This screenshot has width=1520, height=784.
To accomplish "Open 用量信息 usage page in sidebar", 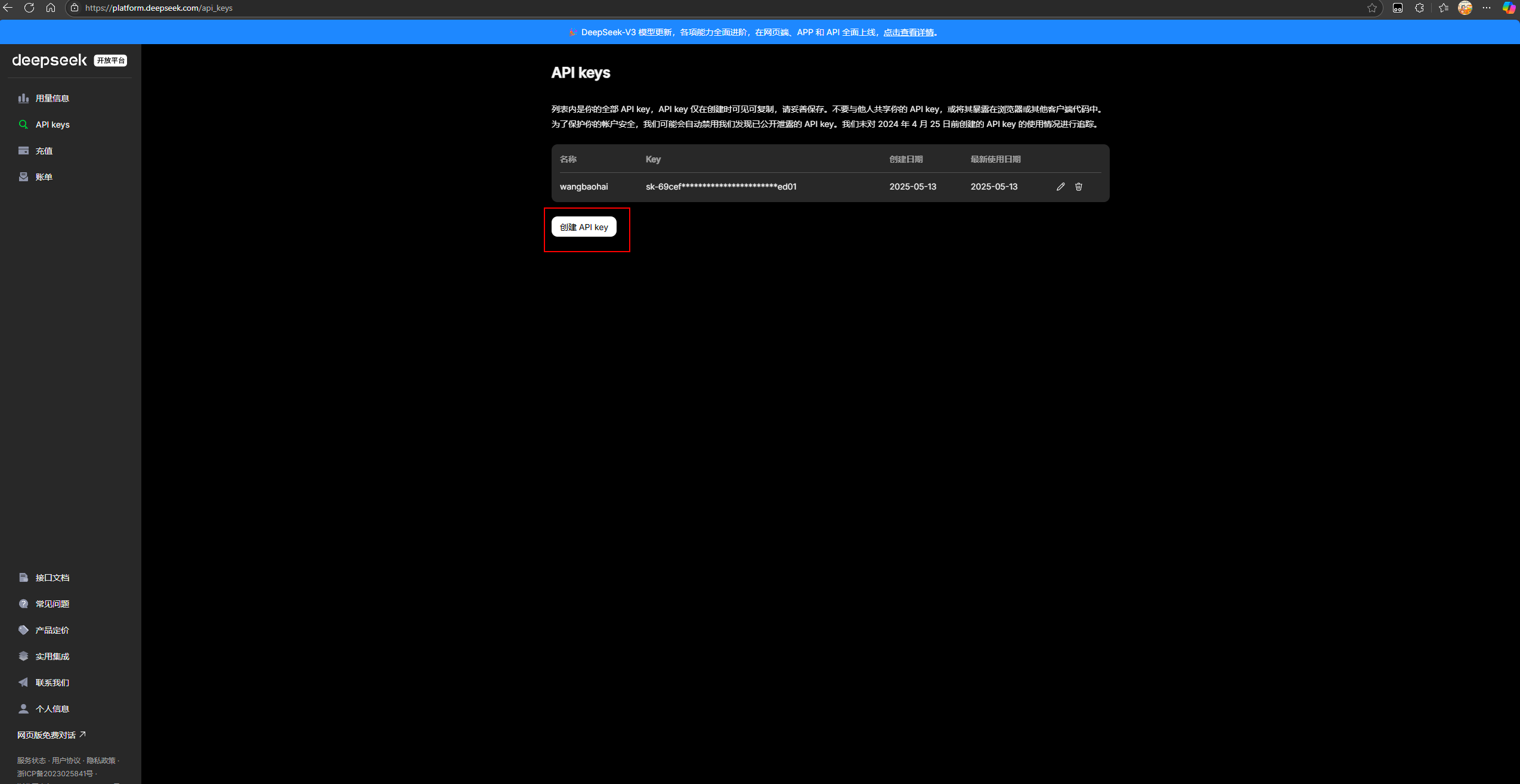I will 52,98.
